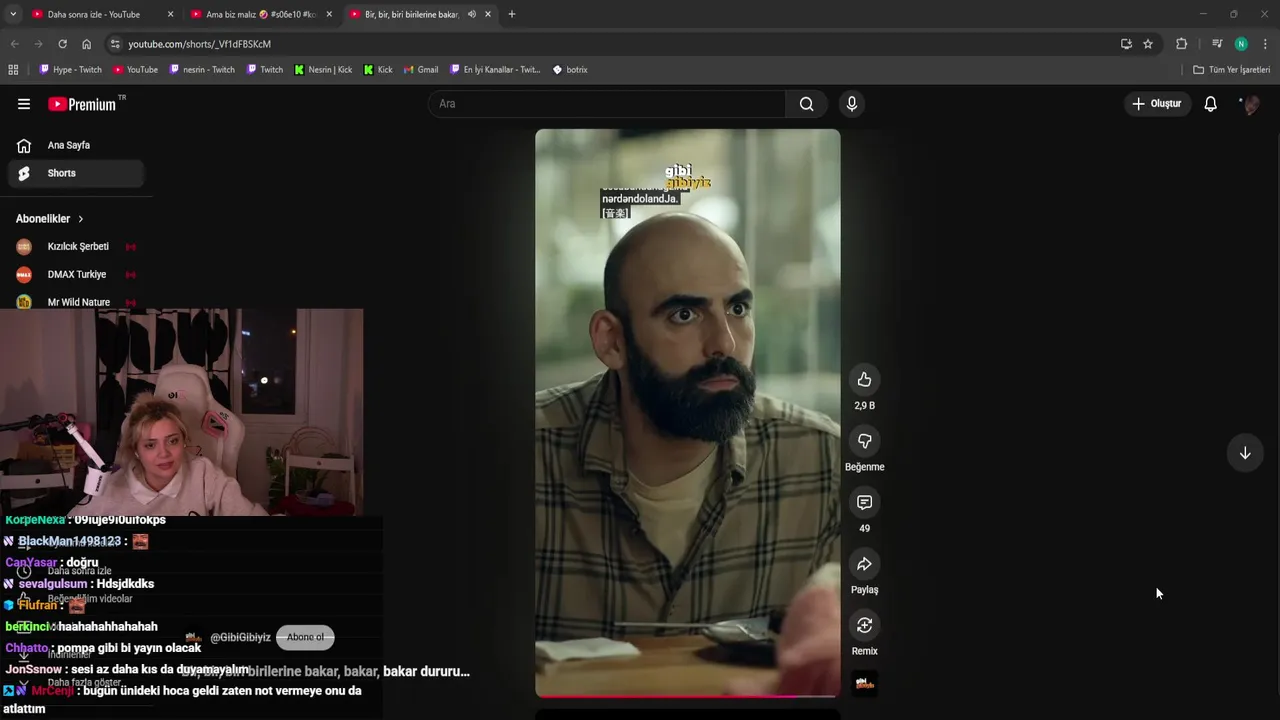Image resolution: width=1280 pixels, height=720 pixels.
Task: Open the Chrome profile N avatar
Action: [x=1241, y=44]
